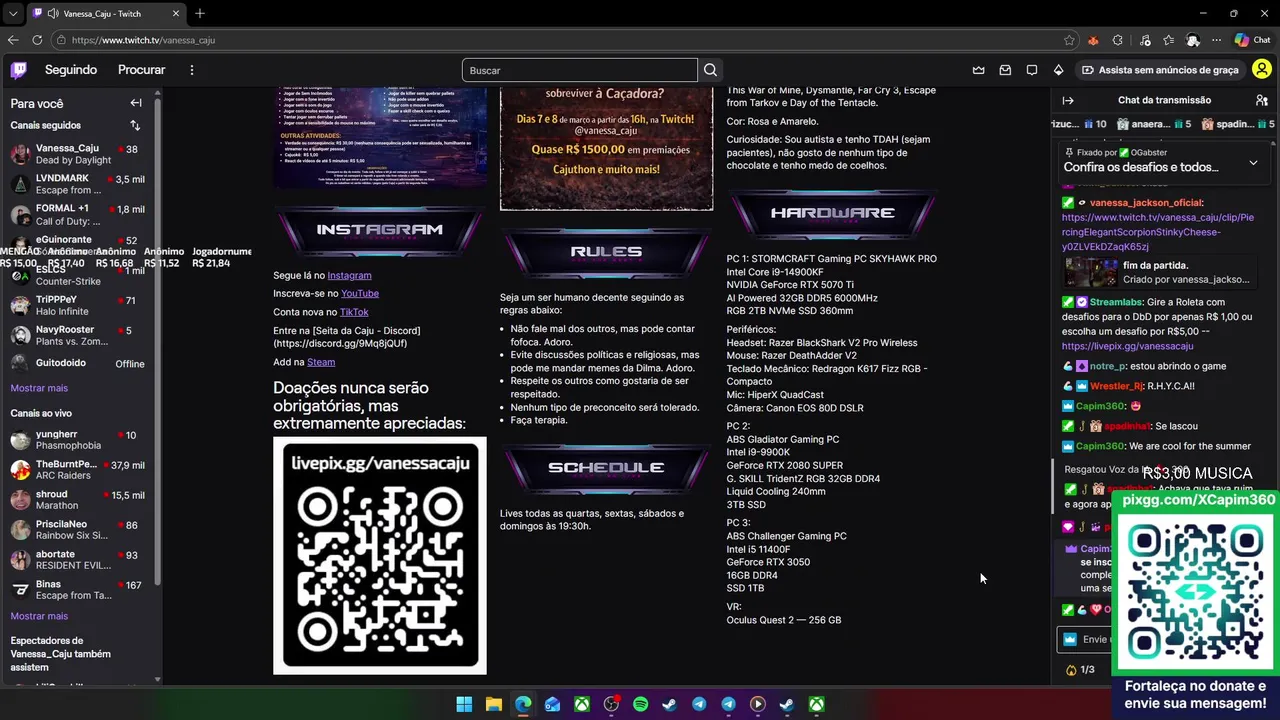Click the browser address bar
The height and width of the screenshot is (720, 1280).
click(x=565, y=40)
